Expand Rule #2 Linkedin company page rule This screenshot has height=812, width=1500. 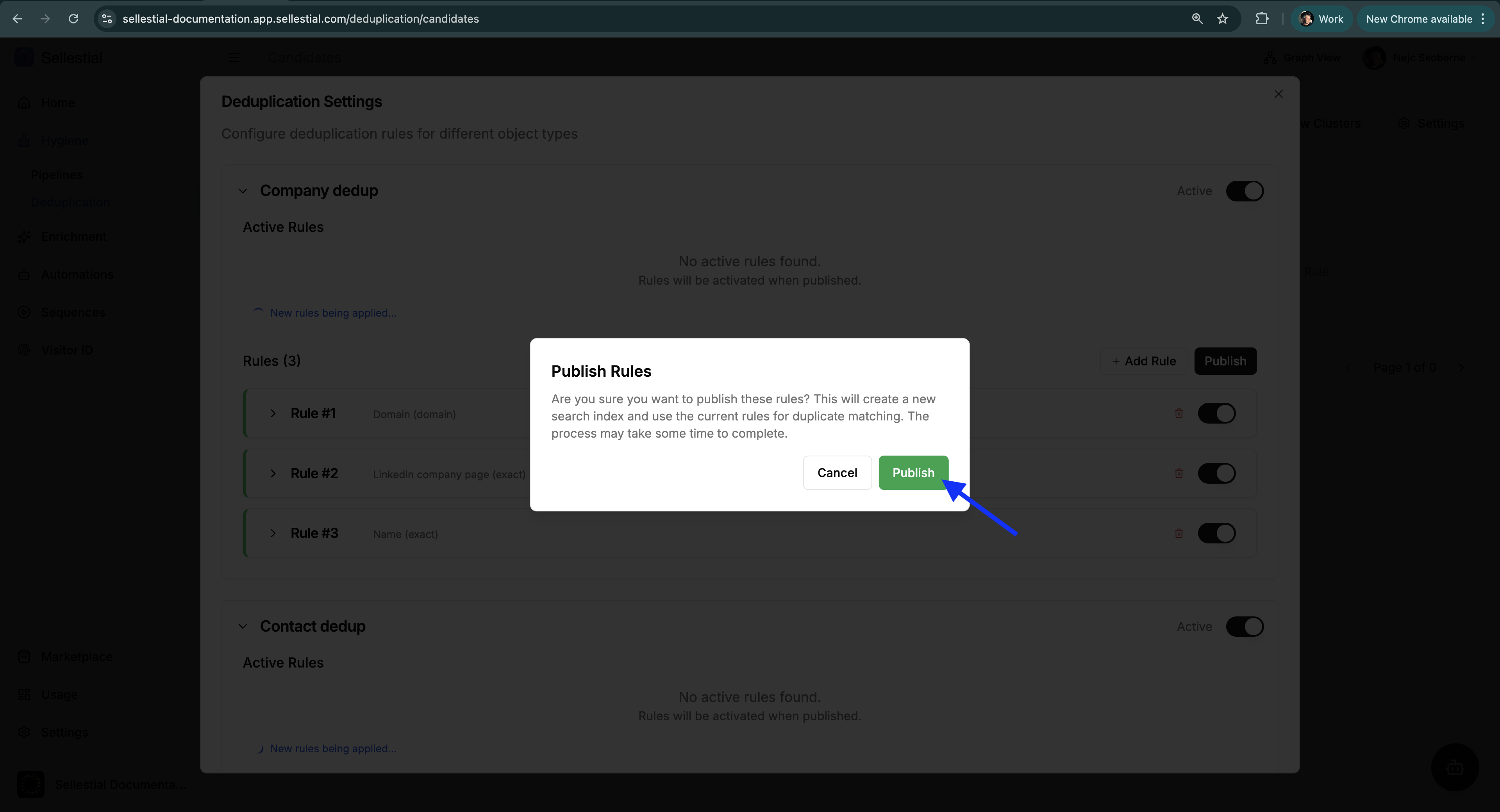[273, 473]
